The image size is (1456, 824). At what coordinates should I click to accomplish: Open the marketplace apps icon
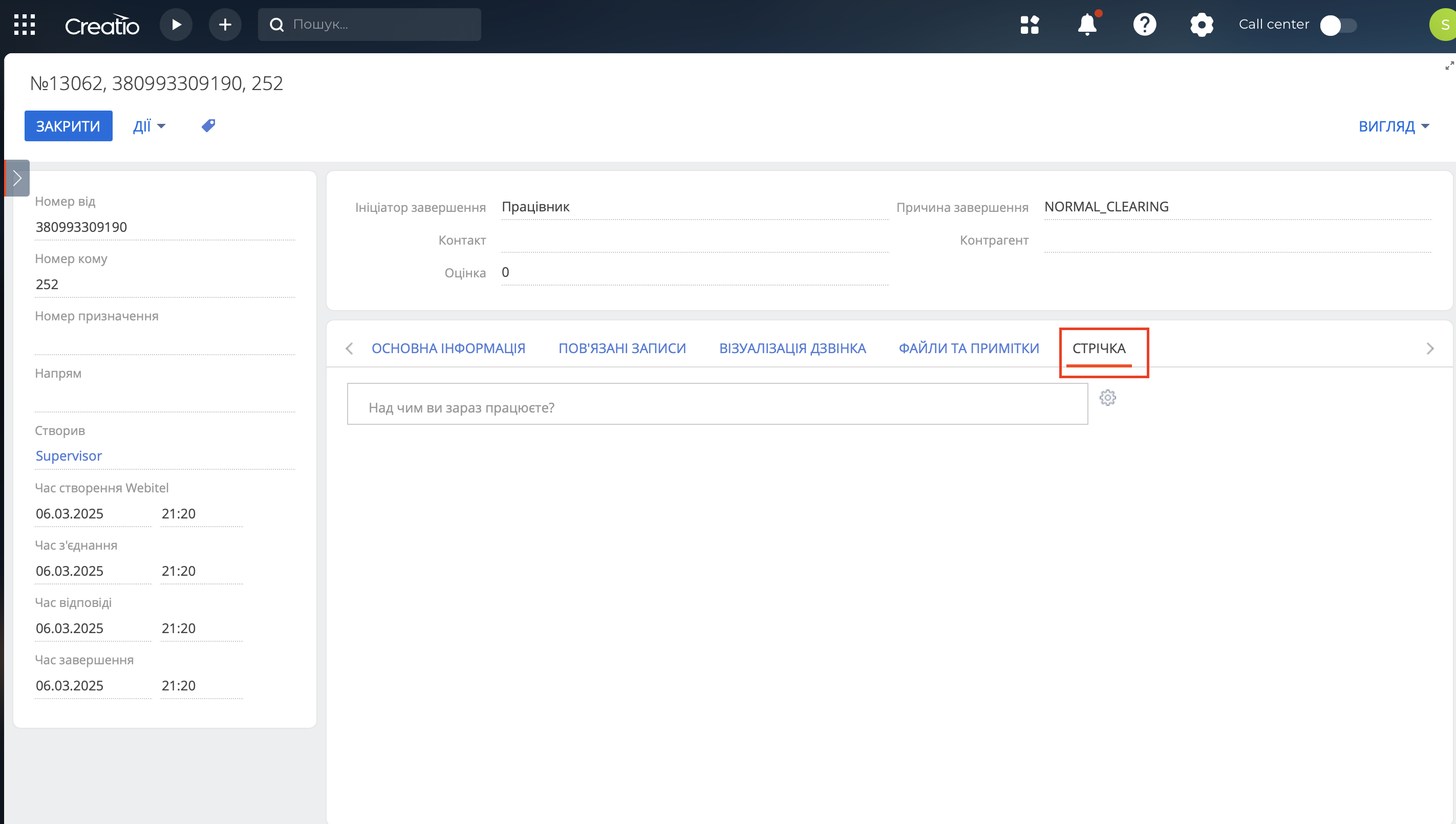(x=1030, y=25)
